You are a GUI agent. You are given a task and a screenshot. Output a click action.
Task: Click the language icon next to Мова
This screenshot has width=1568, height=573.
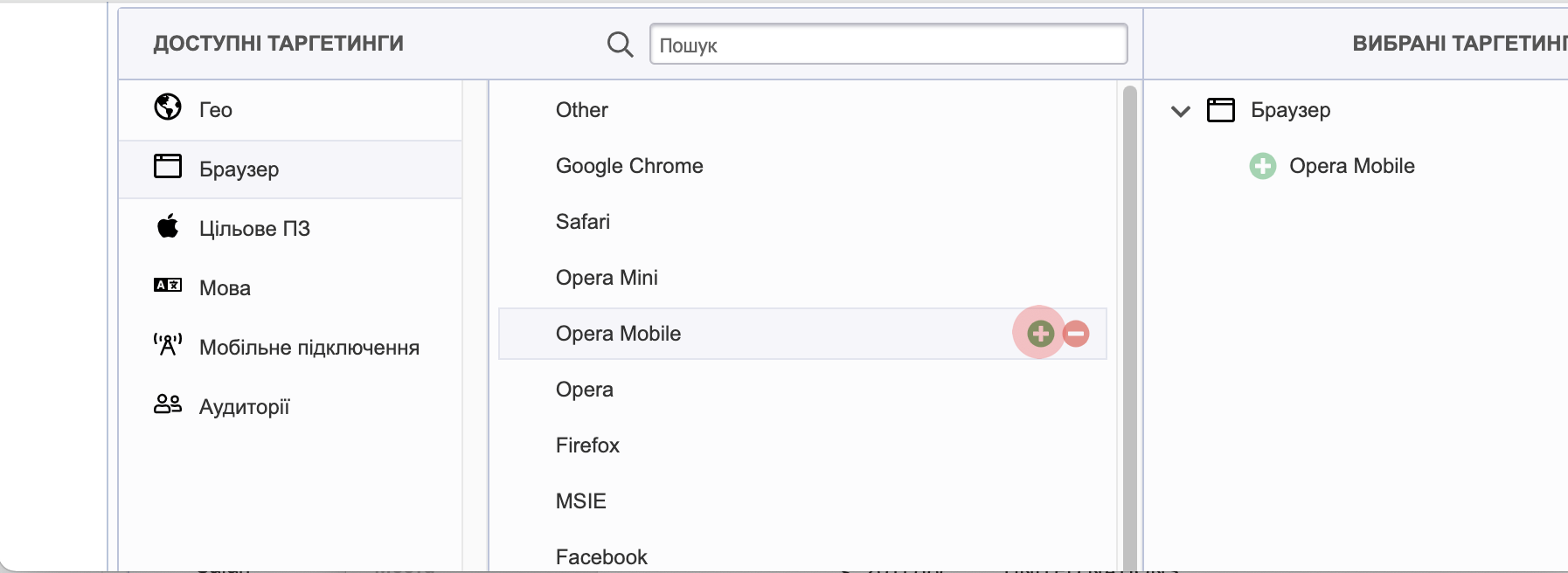click(168, 285)
